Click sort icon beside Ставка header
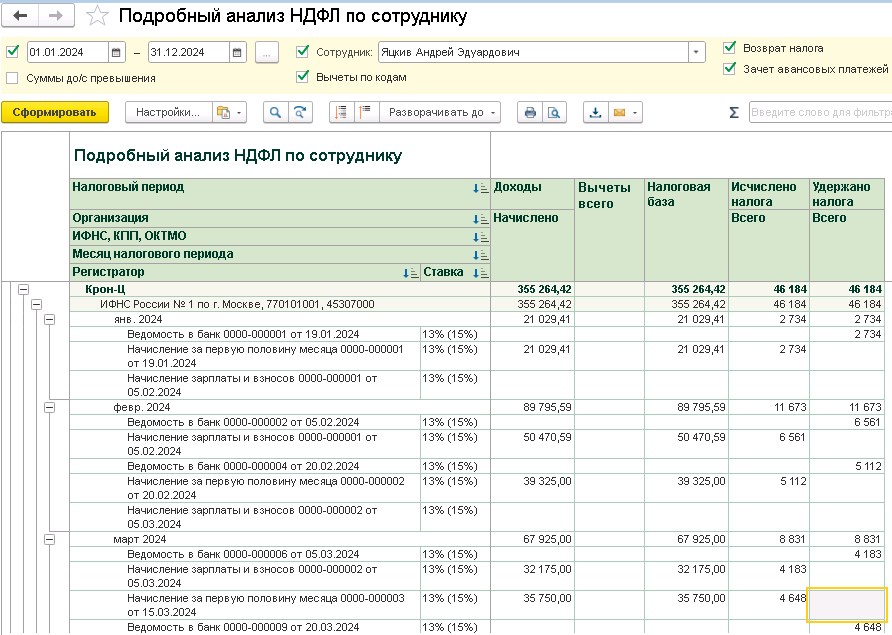This screenshot has width=892, height=635. (x=480, y=273)
